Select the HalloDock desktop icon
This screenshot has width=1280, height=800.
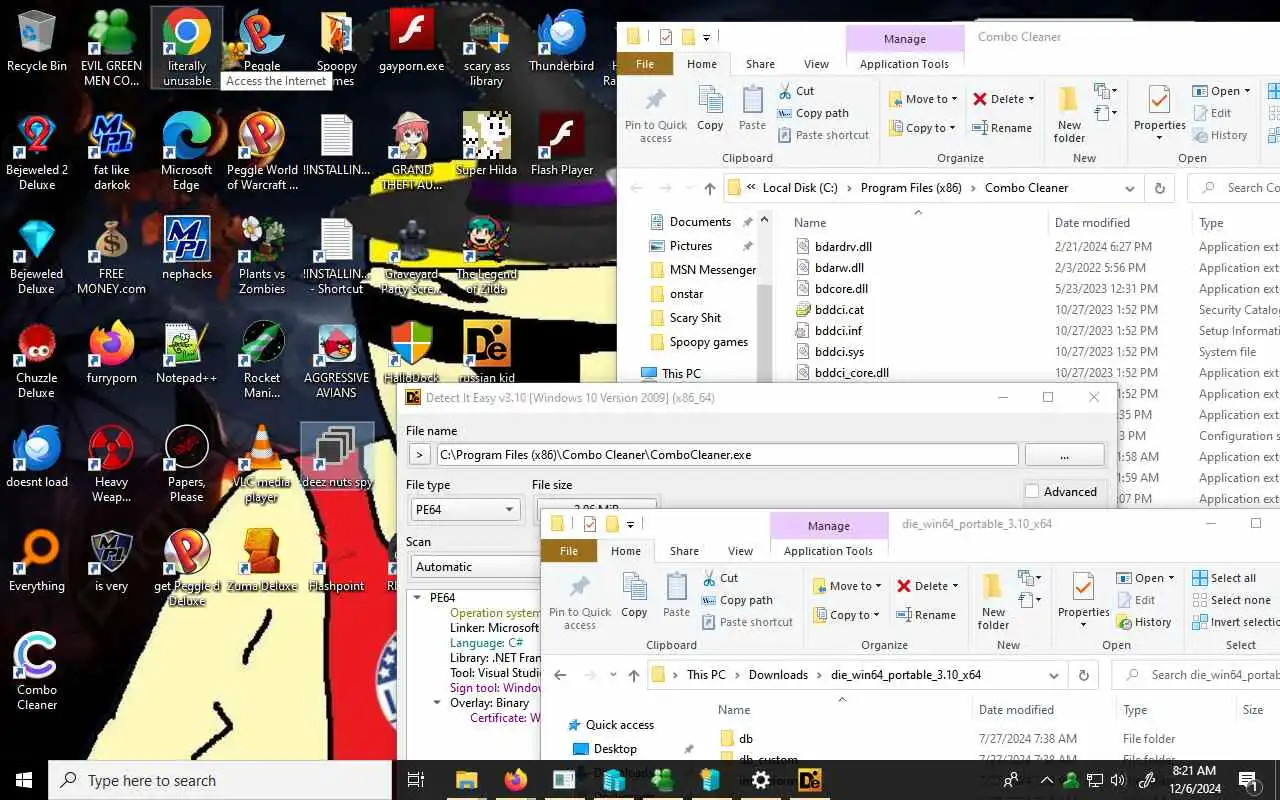coord(412,353)
